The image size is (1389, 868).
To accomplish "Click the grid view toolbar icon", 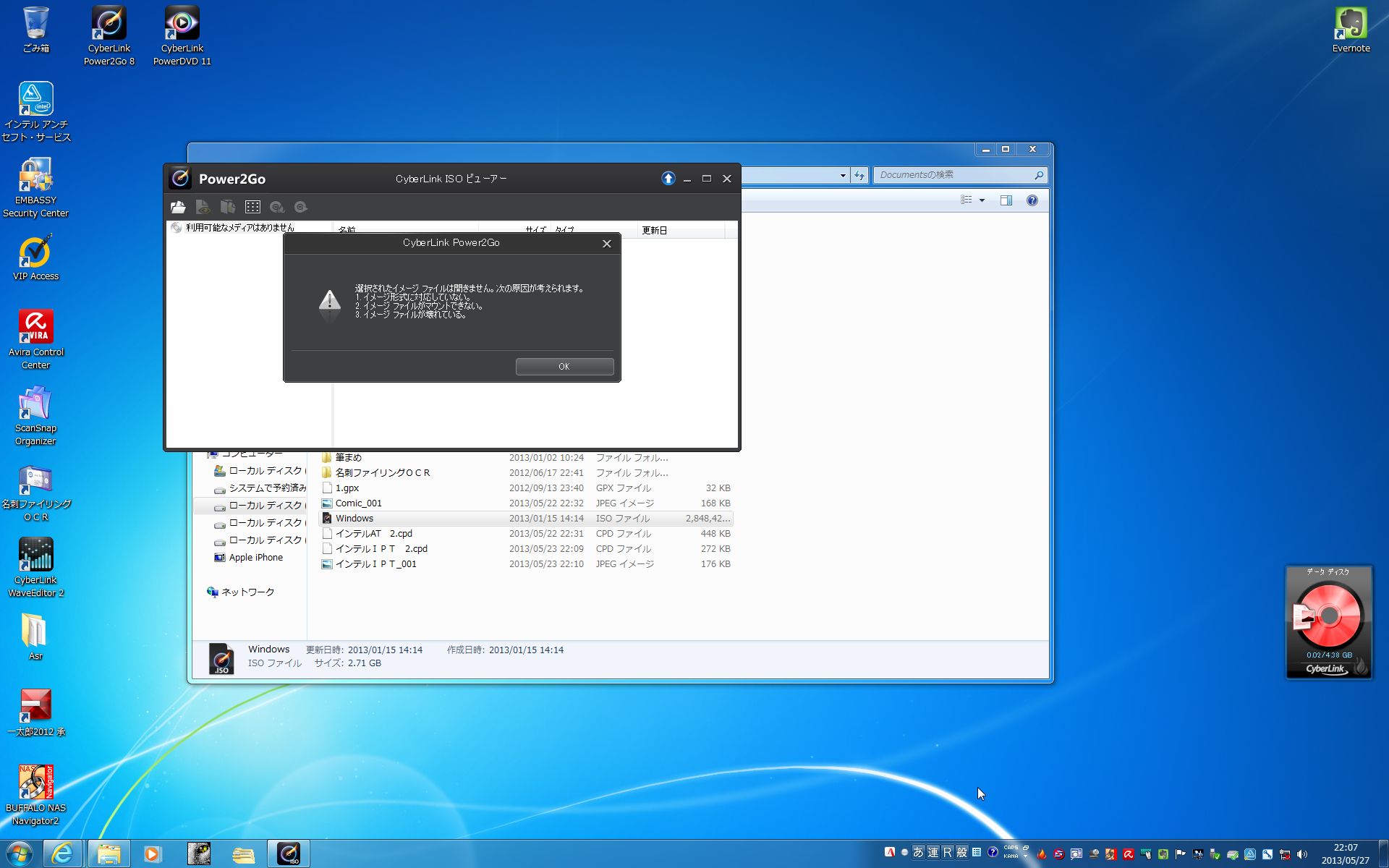I will [x=252, y=207].
